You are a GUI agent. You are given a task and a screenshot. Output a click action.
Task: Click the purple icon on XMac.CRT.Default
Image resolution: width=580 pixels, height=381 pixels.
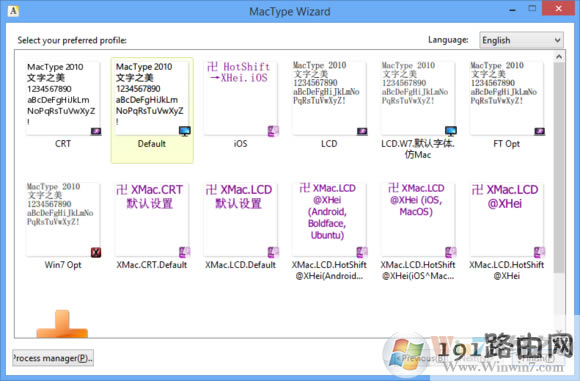pyautogui.click(x=185, y=252)
